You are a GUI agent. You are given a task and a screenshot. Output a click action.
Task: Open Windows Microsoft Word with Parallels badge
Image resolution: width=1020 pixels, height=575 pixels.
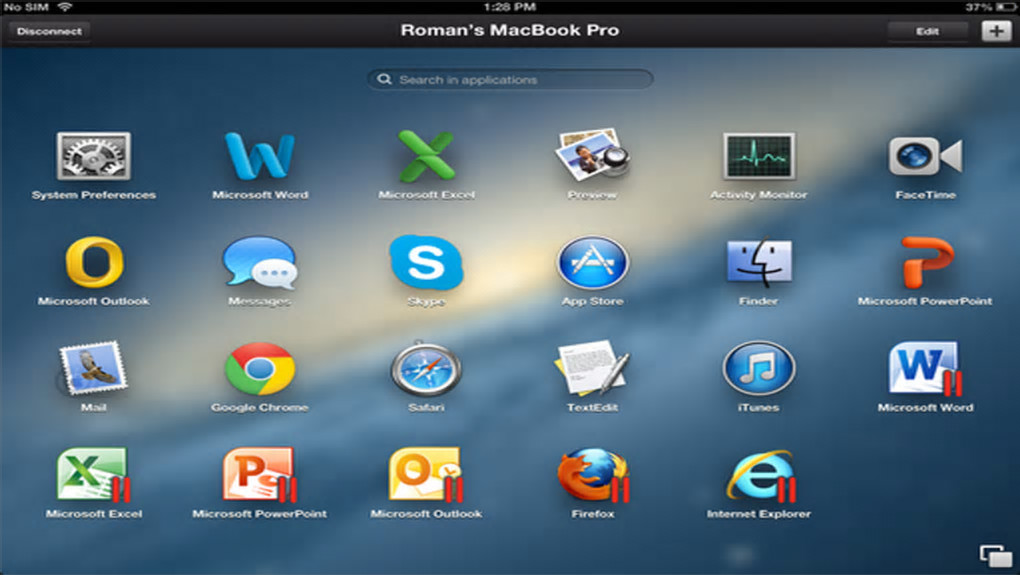925,368
